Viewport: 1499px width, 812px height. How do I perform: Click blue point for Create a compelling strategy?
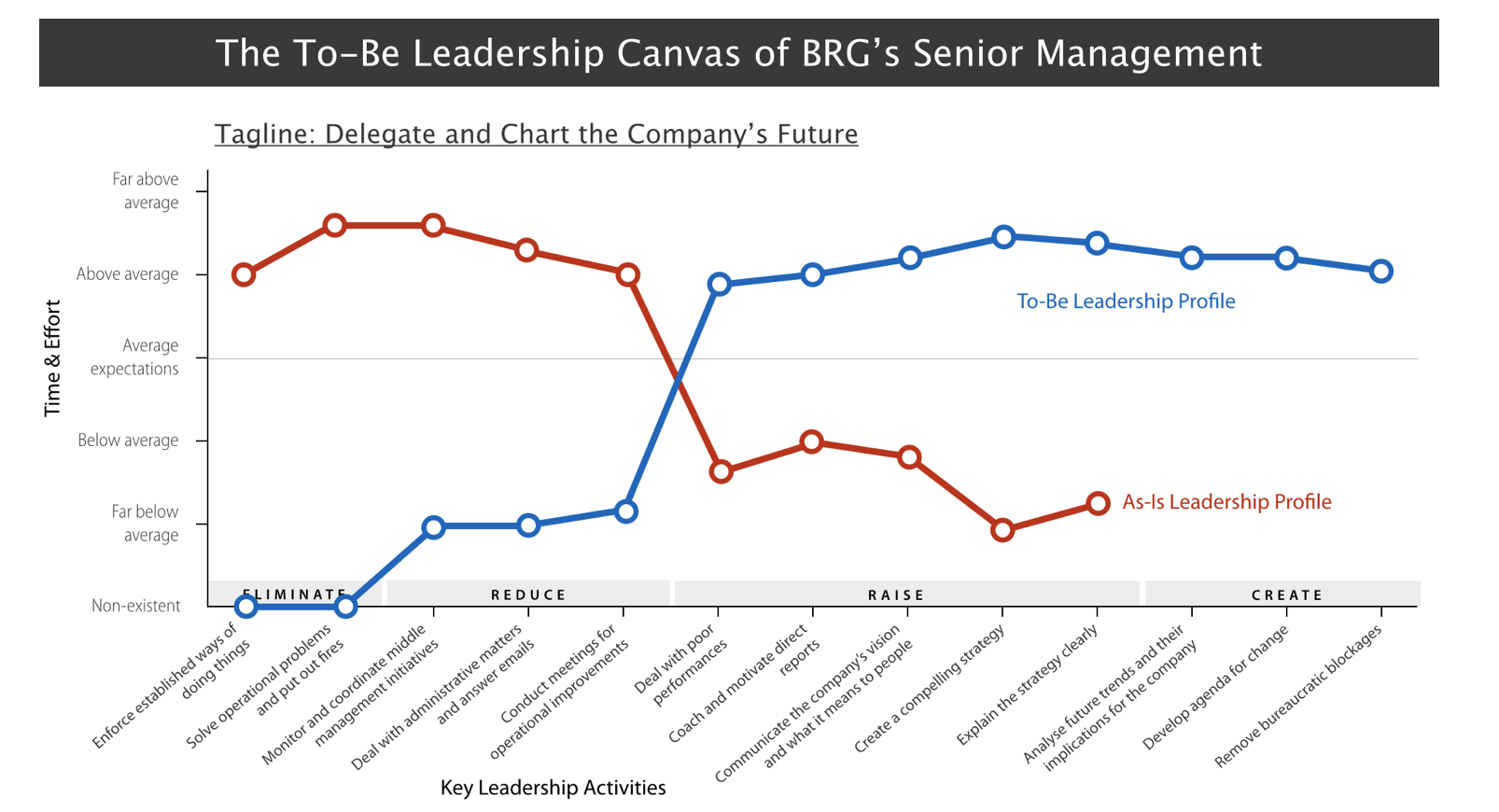tap(1003, 237)
